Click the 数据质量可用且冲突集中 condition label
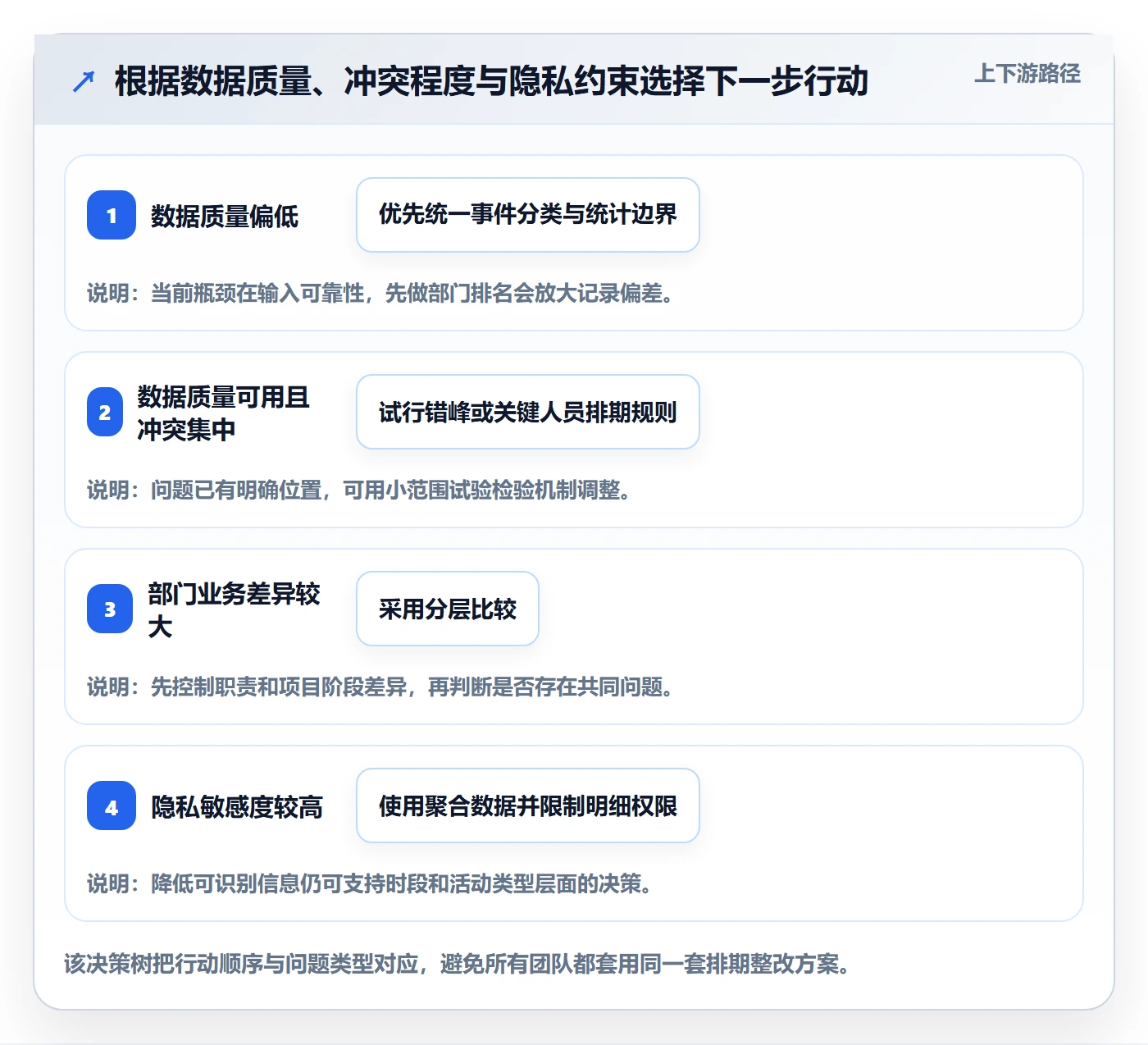This screenshot has width=1148, height=1045. 223,413
